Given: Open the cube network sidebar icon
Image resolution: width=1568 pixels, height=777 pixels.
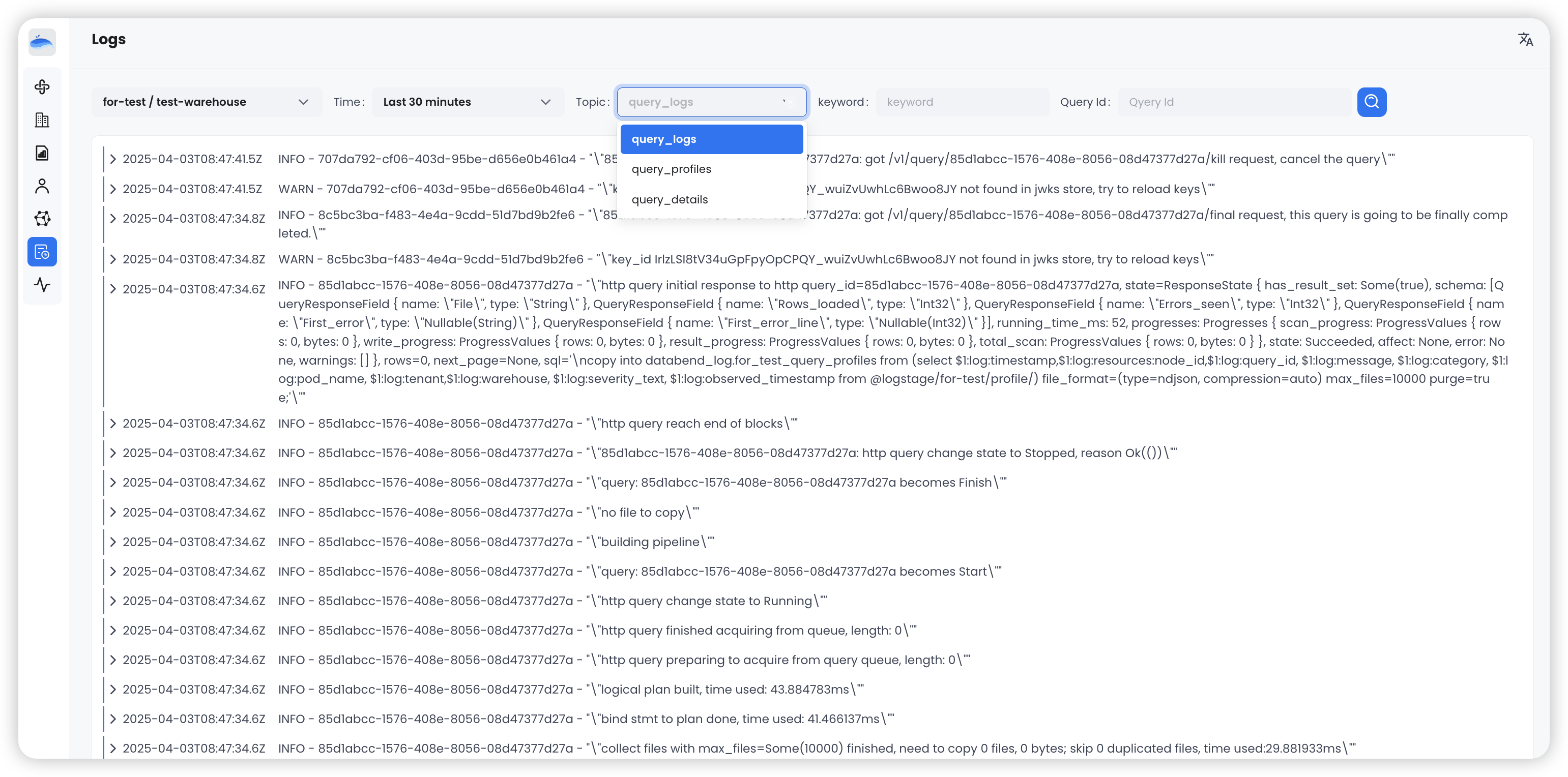Looking at the screenshot, I should tap(42, 219).
